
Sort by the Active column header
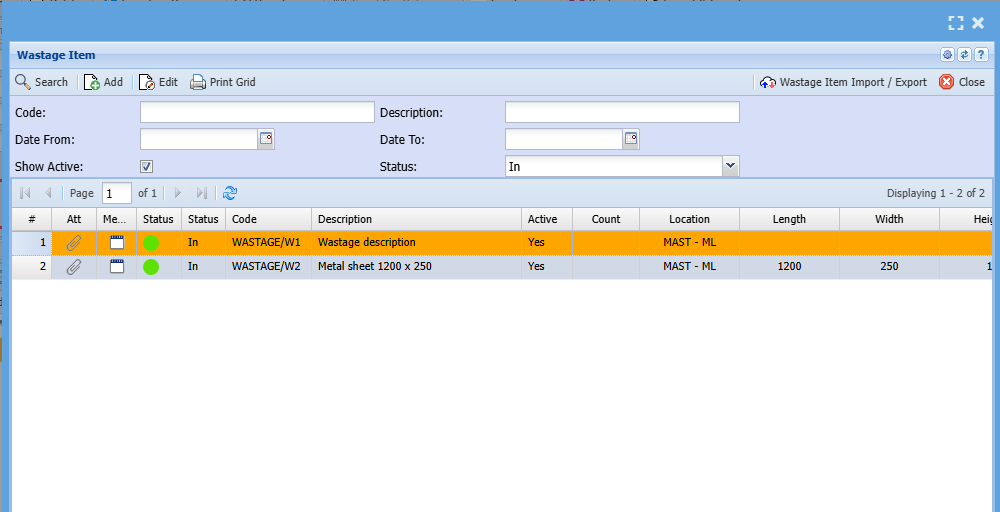547,219
